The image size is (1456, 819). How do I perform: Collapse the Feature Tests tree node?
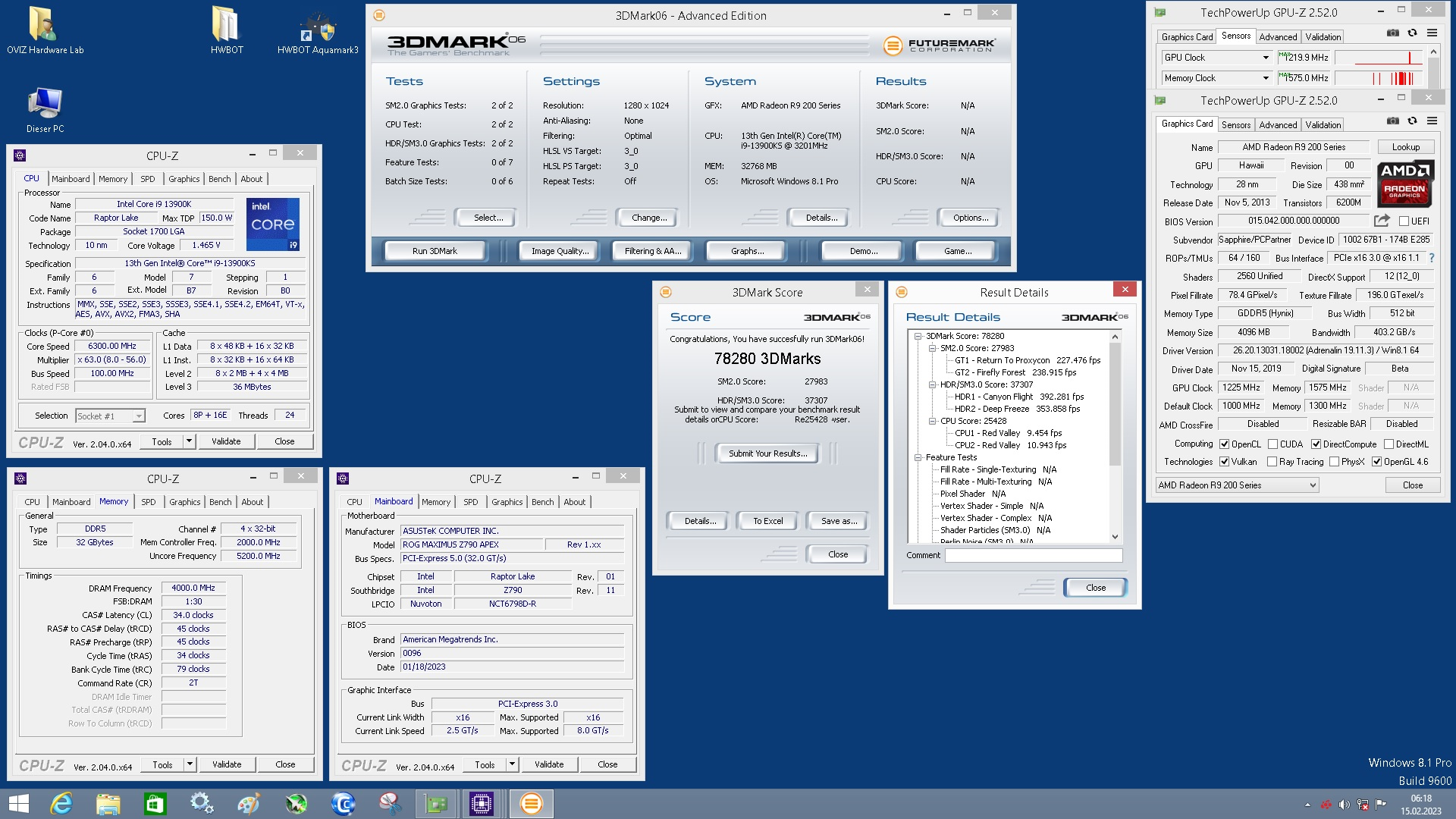918,457
